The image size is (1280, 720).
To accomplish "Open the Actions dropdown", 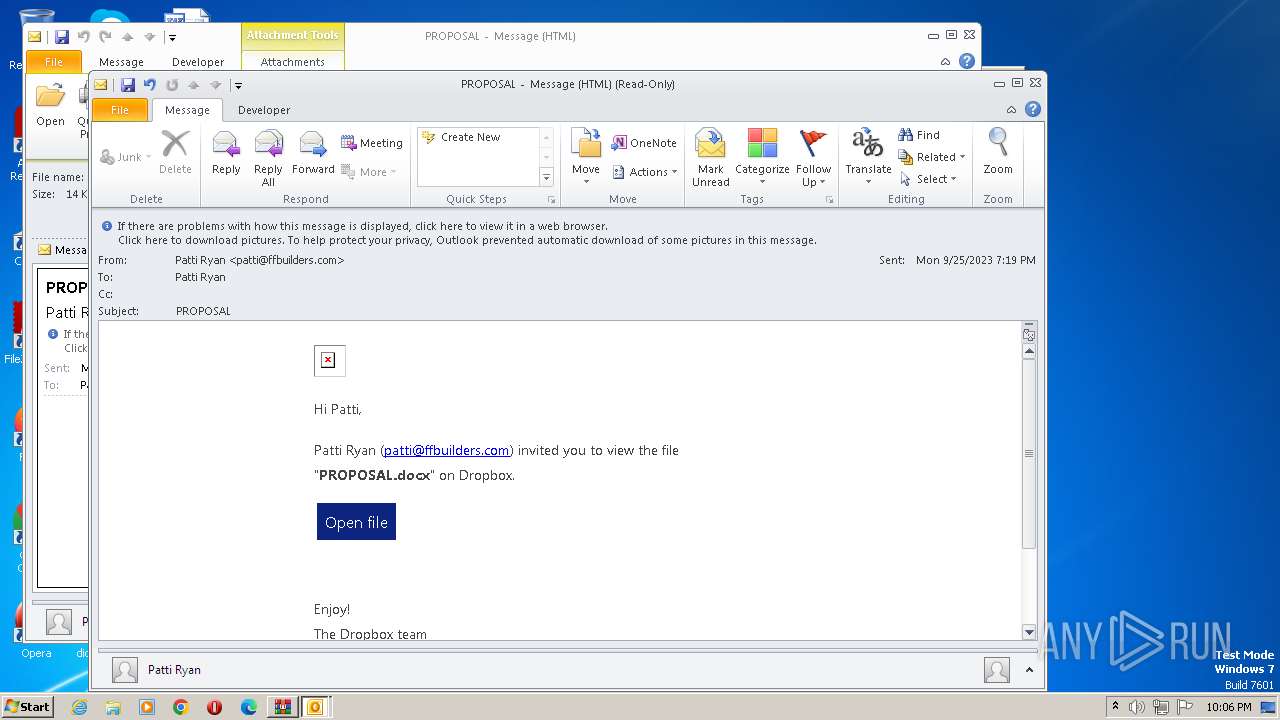I will [644, 172].
